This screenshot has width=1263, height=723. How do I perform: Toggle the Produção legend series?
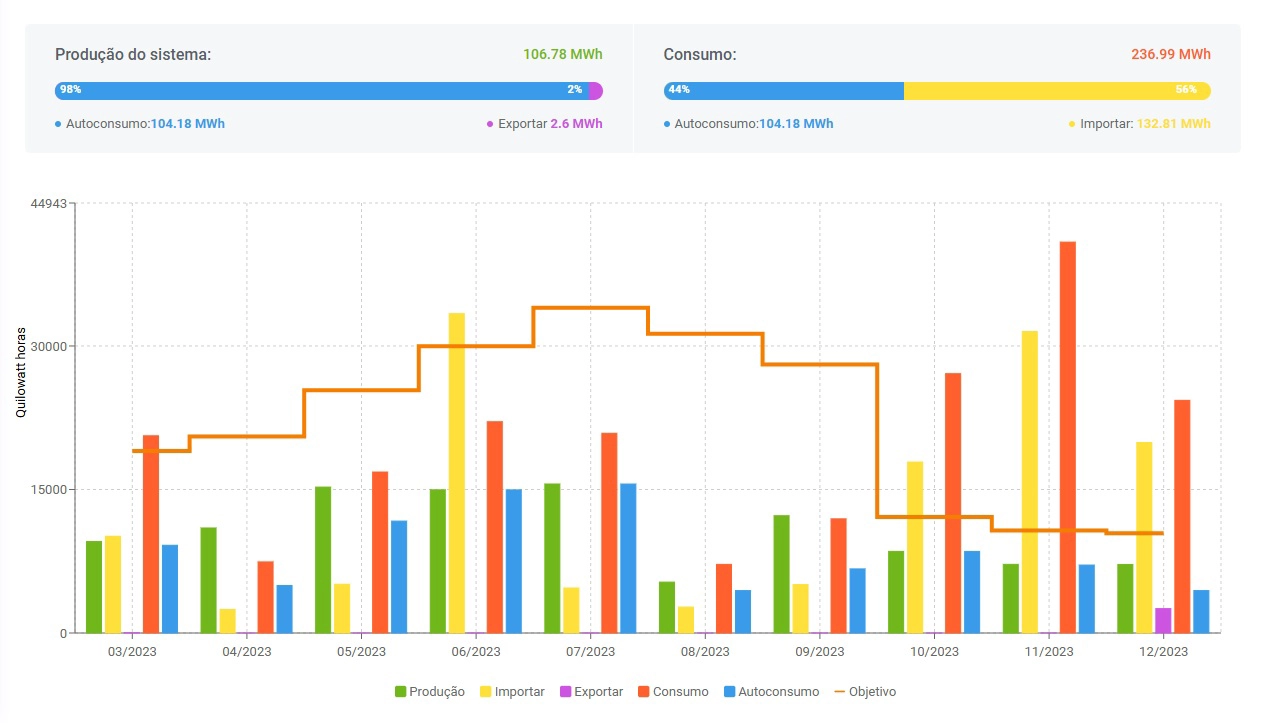click(x=430, y=692)
